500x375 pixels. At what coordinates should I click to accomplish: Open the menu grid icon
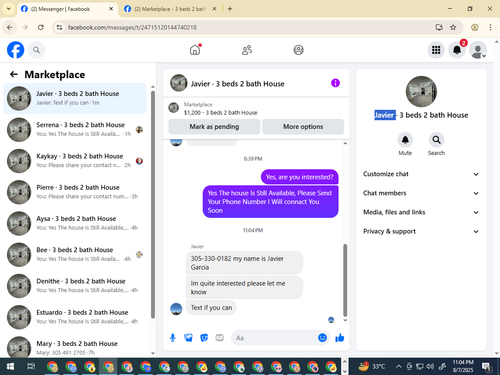tap(436, 50)
